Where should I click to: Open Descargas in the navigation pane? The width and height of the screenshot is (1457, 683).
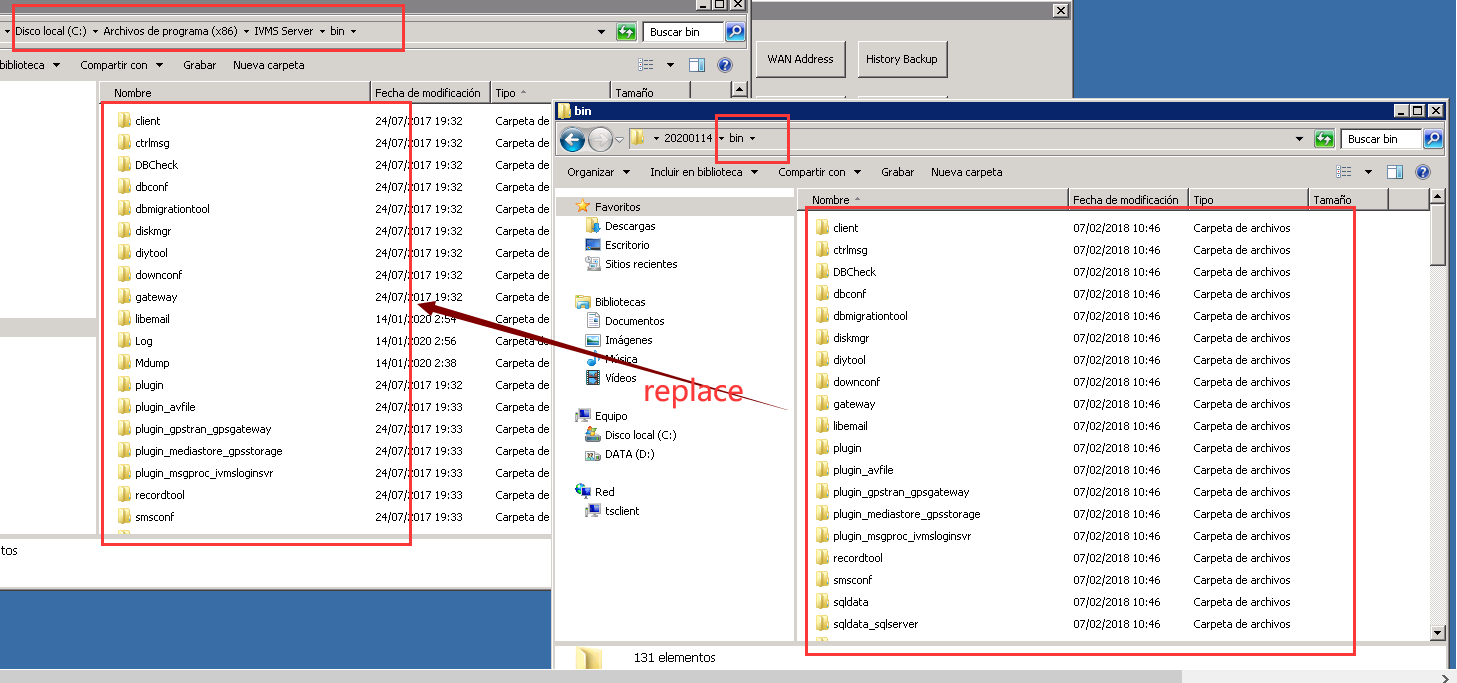click(630, 227)
